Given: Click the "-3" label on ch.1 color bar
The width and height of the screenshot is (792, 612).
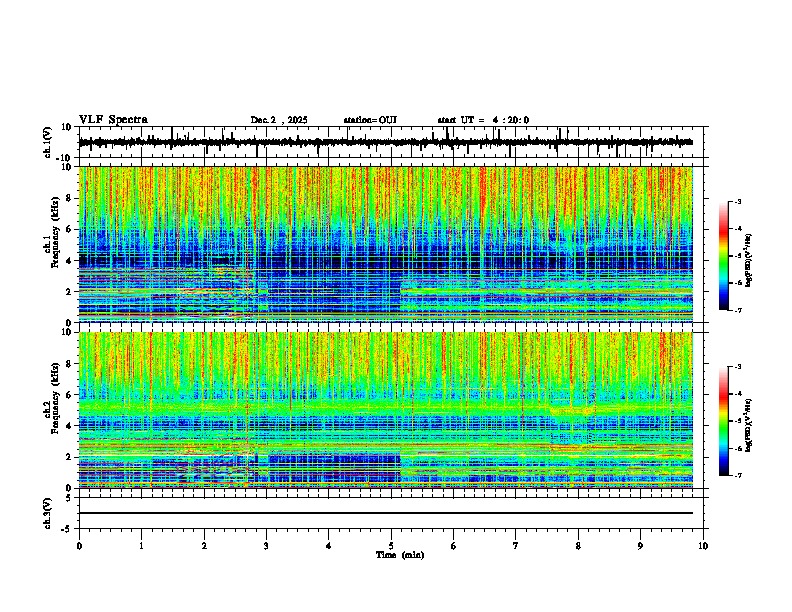Looking at the screenshot, I should point(737,201).
